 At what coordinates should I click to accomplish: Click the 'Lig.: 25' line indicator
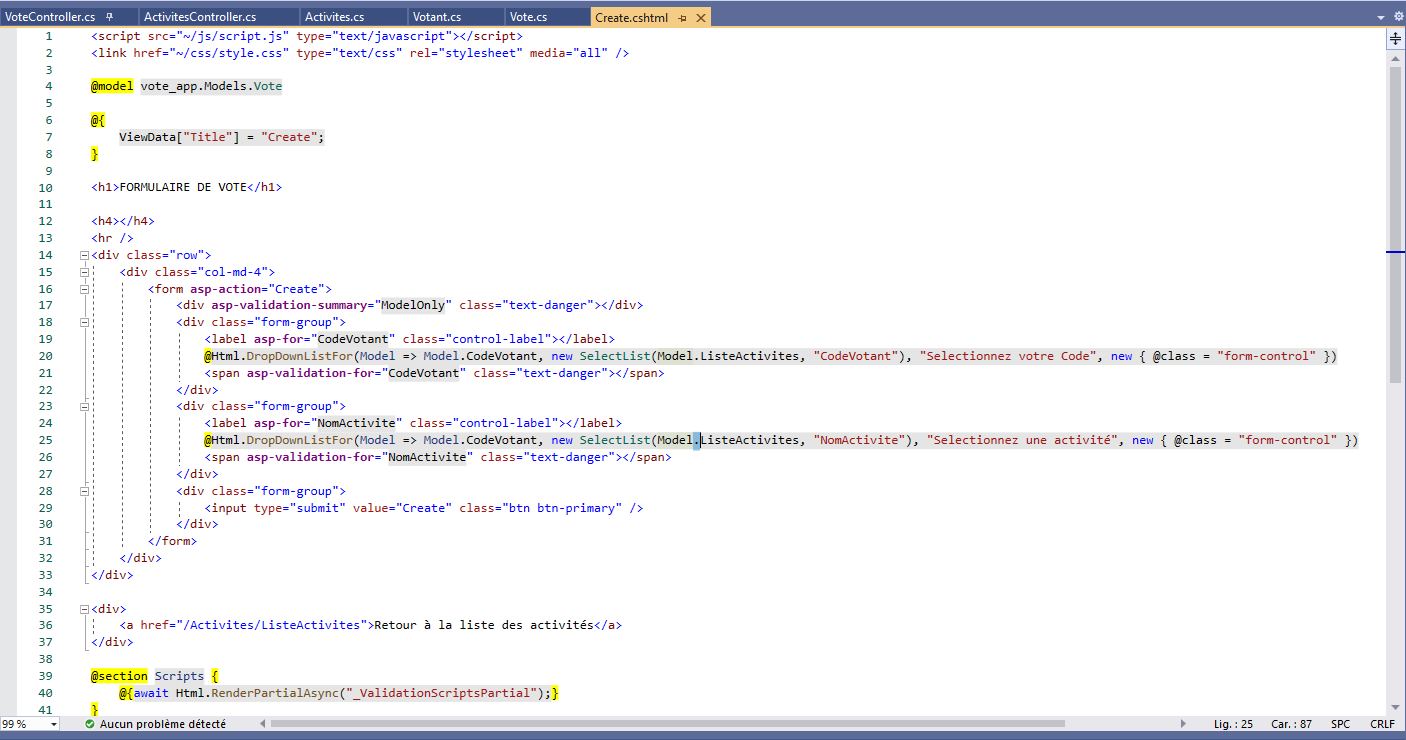[x=1233, y=724]
